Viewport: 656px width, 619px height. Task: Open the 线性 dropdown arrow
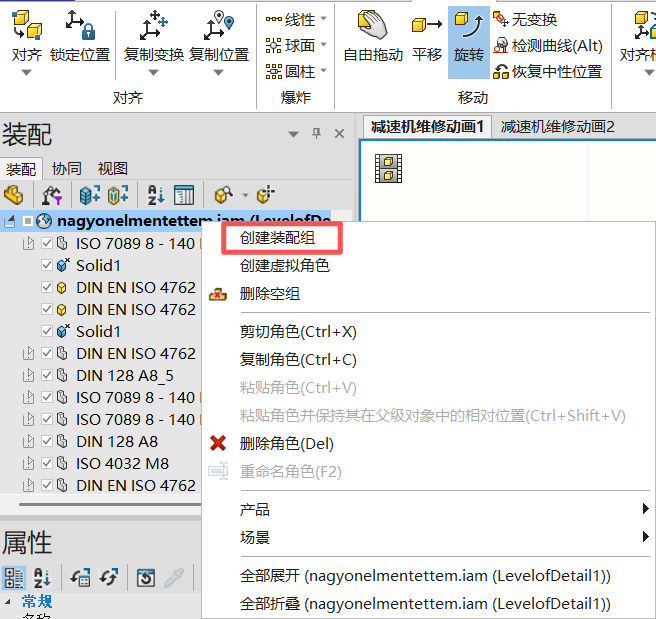click(323, 19)
